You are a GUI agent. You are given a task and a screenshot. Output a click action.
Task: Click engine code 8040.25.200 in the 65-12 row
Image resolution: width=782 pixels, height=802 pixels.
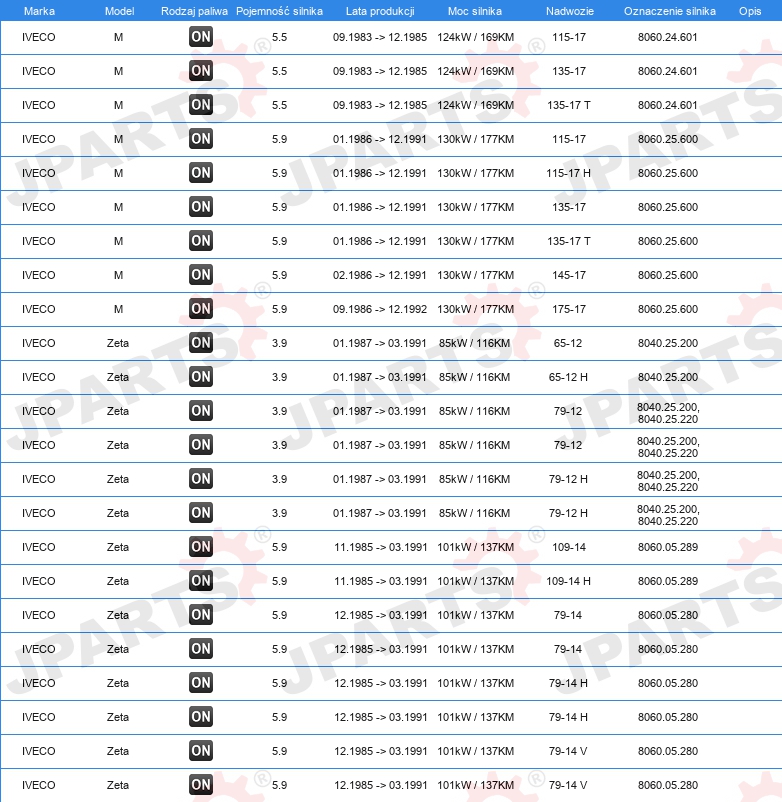click(667, 343)
